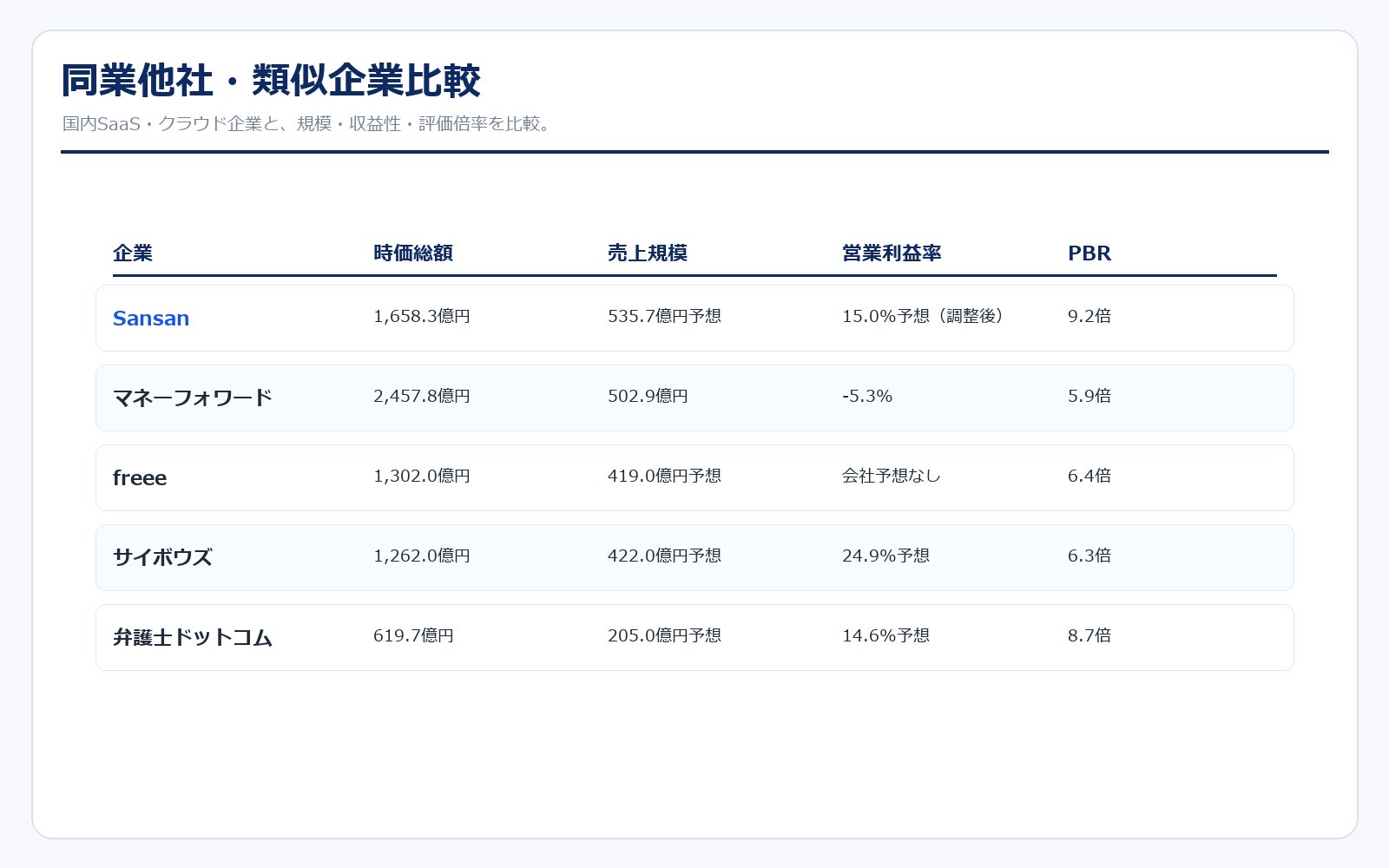1389x868 pixels.
Task: Select Sansan PBR 9.2倍
Action: tap(1089, 316)
